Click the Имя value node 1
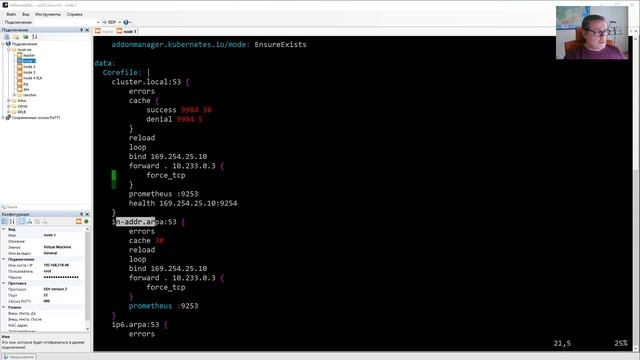 [49, 235]
